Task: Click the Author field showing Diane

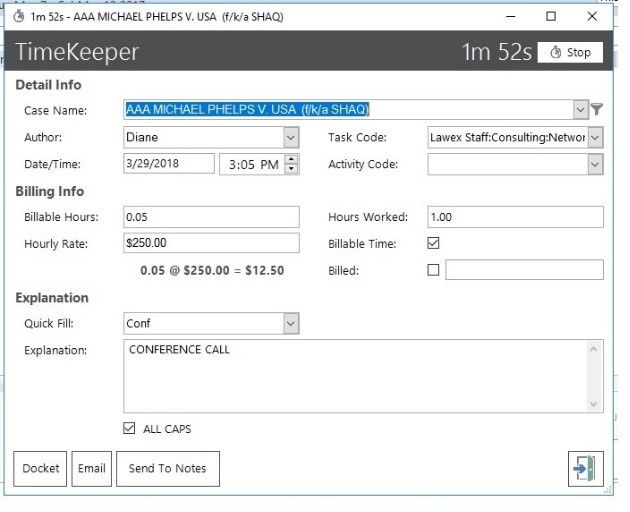Action: click(x=204, y=137)
